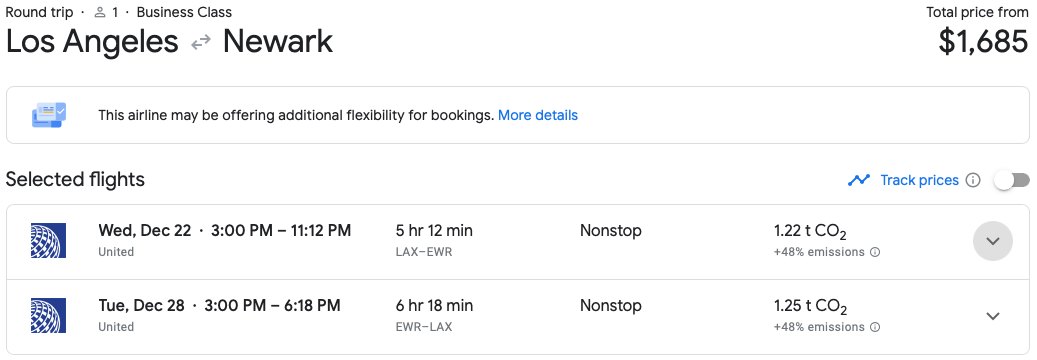Select the Tue, Dec 28 return flight row
The height and width of the screenshot is (360, 1037).
(518, 317)
